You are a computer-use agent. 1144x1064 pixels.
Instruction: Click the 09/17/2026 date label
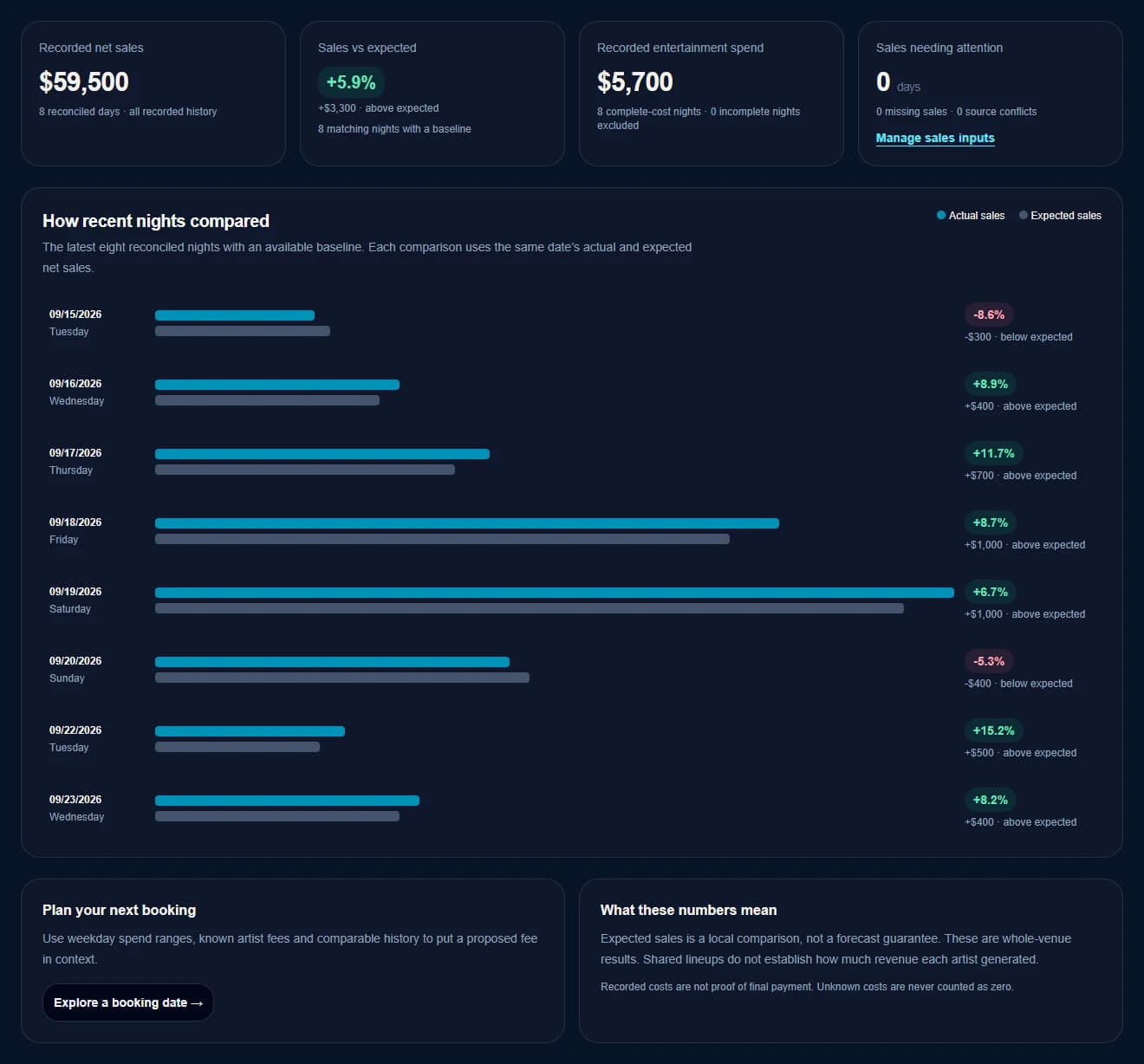point(75,453)
